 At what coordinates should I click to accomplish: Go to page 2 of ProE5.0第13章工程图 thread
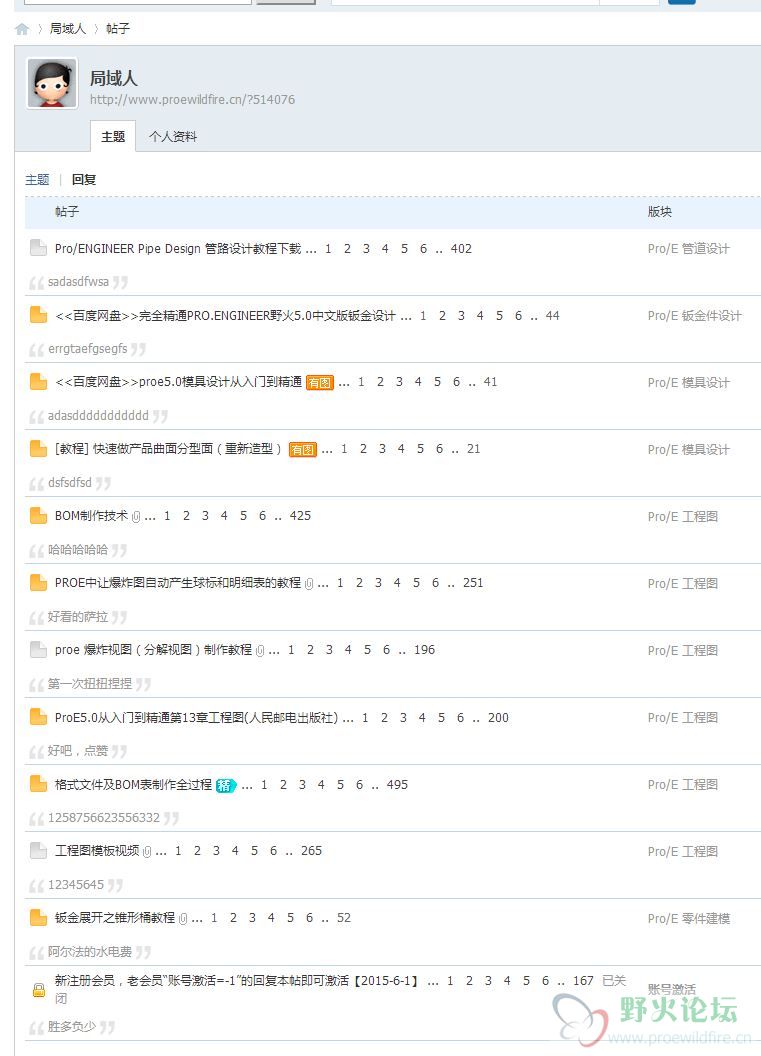tap(385, 718)
